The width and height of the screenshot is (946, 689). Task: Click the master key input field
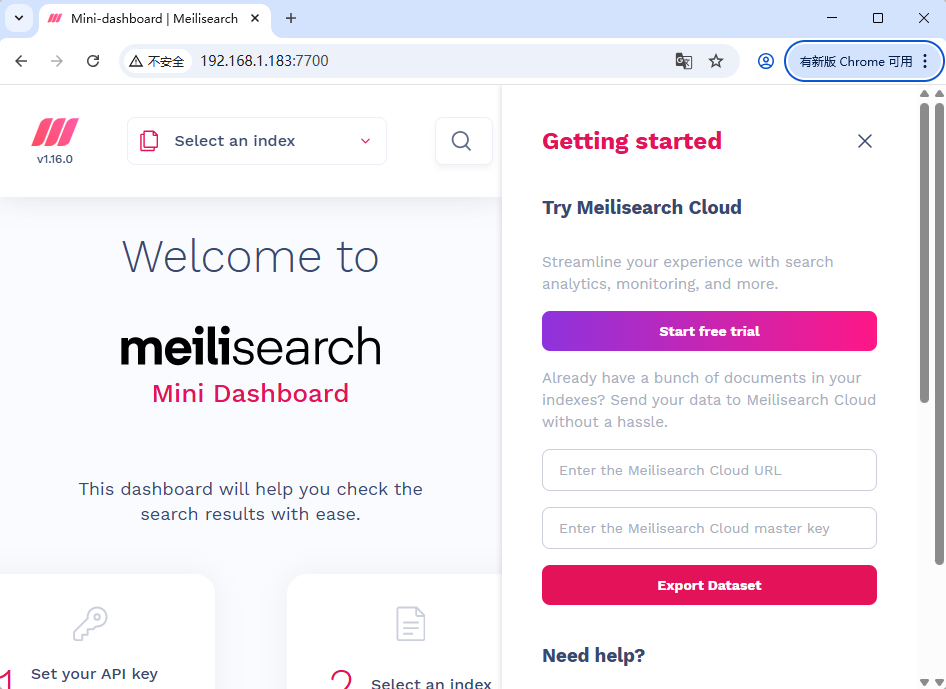(708, 528)
